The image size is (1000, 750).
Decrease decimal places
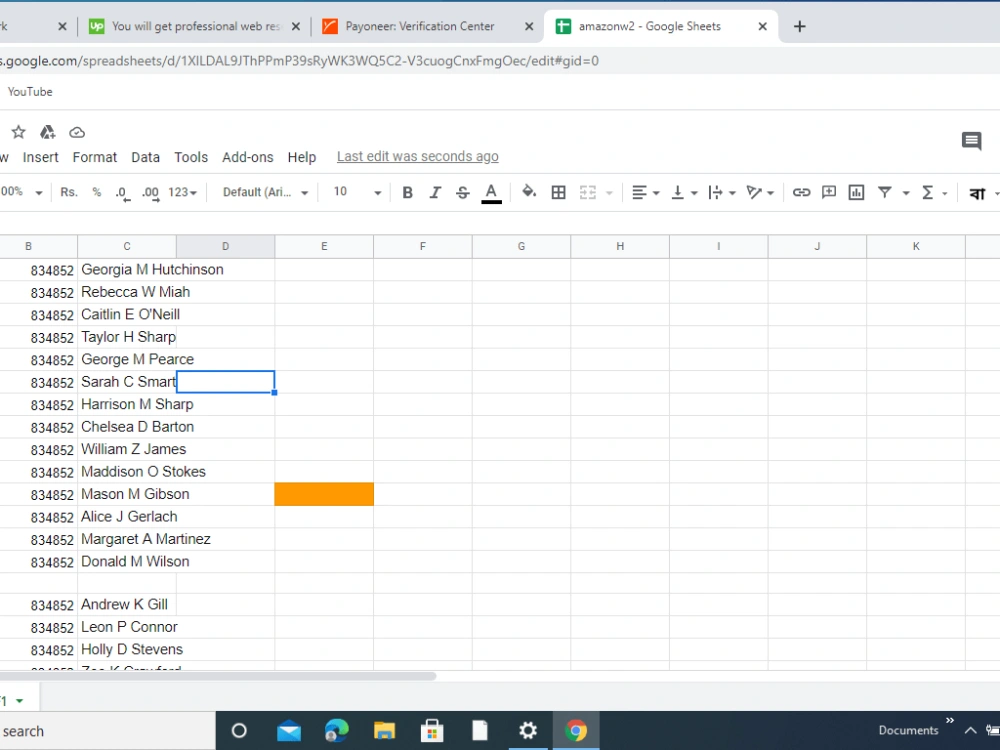[x=122, y=193]
